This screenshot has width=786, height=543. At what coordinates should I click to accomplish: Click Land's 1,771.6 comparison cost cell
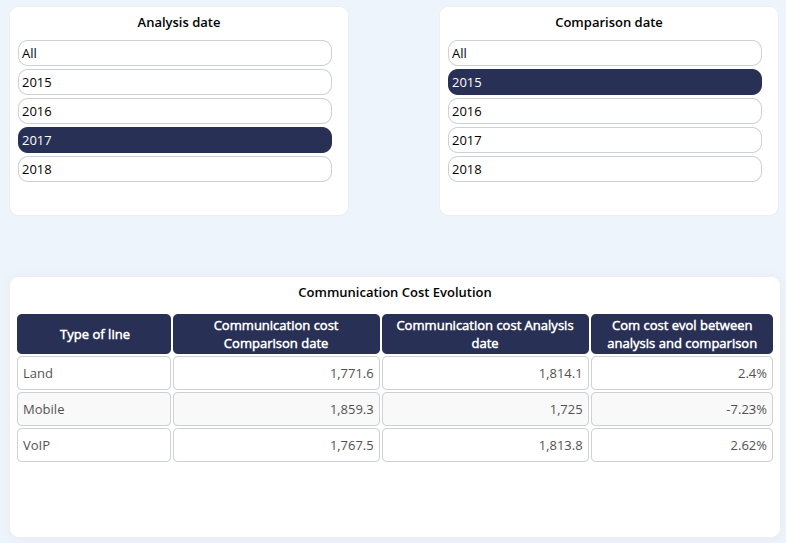tap(276, 373)
